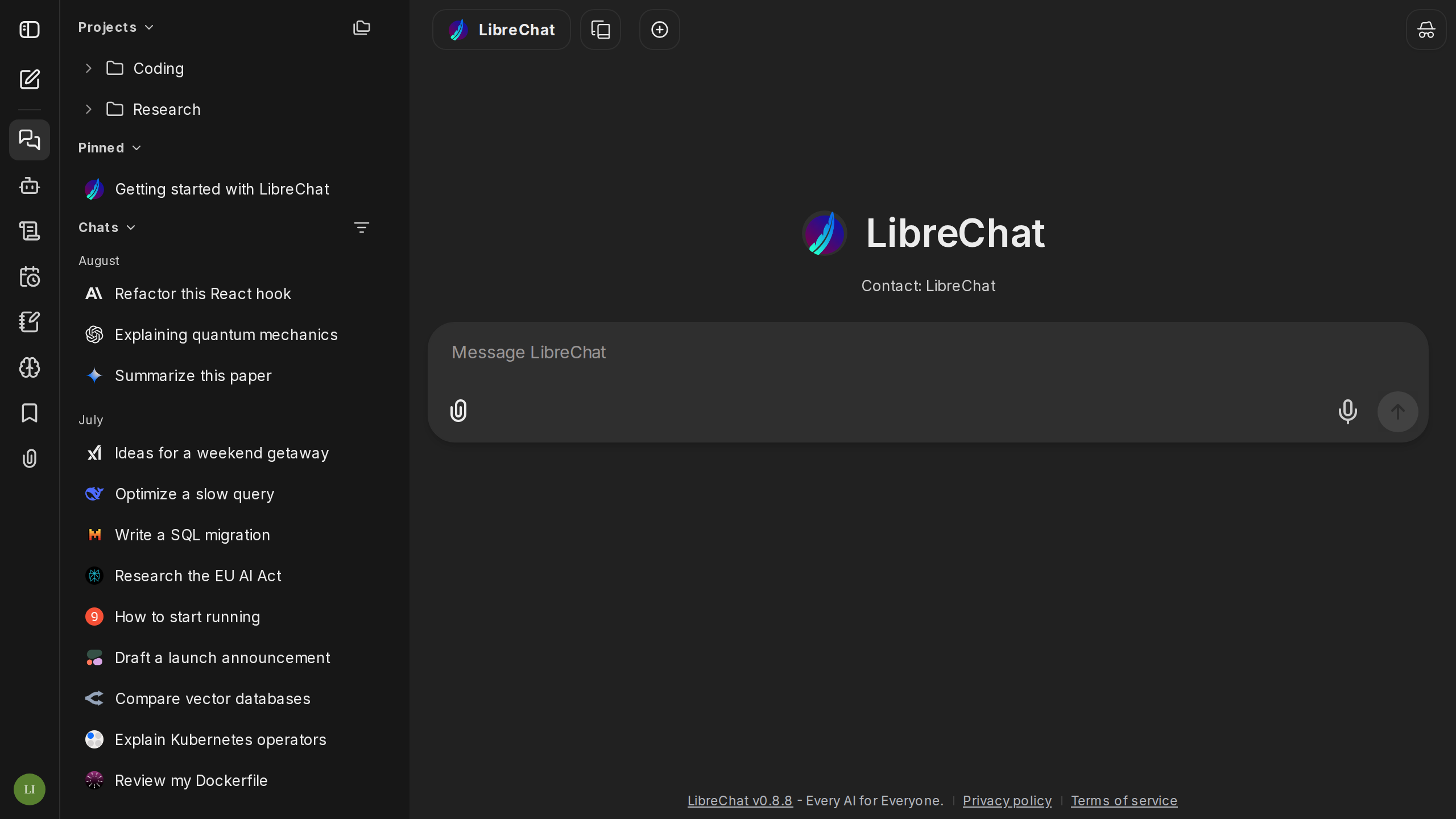Collapse the Chats section
The image size is (1456, 819).
tap(107, 227)
